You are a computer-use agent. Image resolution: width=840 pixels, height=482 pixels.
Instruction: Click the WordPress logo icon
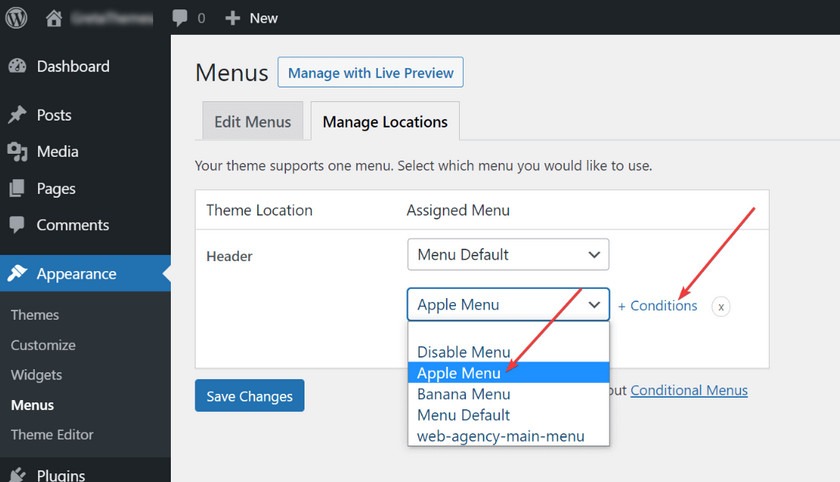pos(16,17)
